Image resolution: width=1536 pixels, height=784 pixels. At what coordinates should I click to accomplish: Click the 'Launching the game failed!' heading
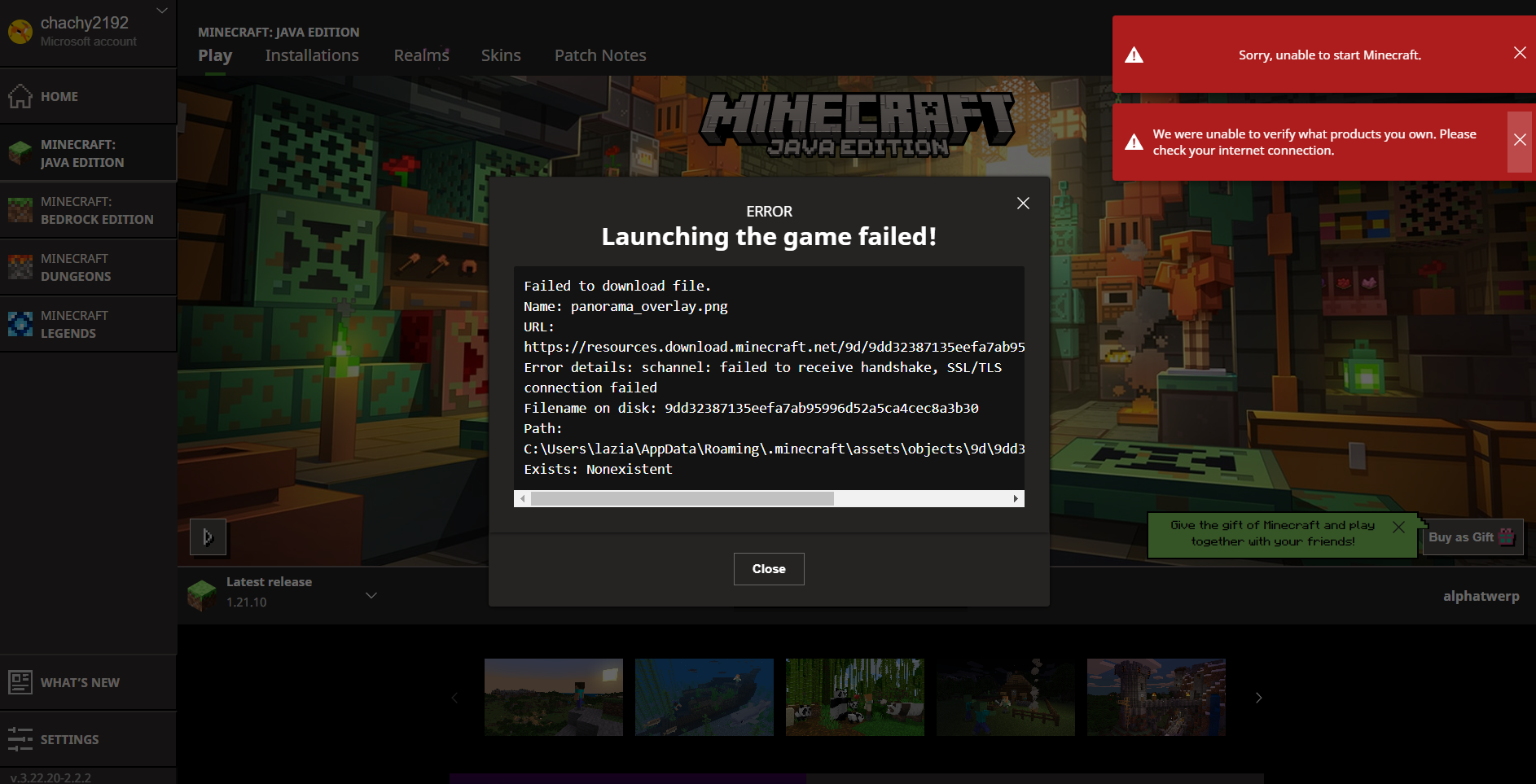769,237
